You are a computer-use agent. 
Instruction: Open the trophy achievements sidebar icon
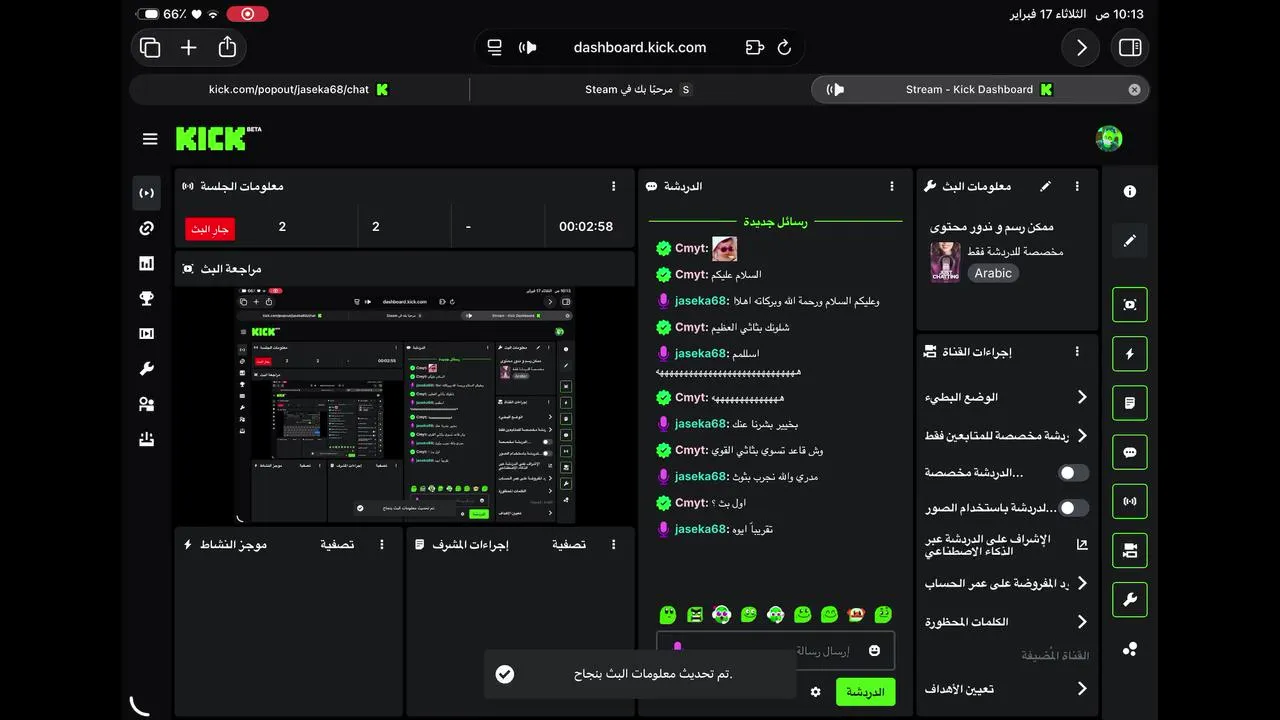pyautogui.click(x=146, y=298)
